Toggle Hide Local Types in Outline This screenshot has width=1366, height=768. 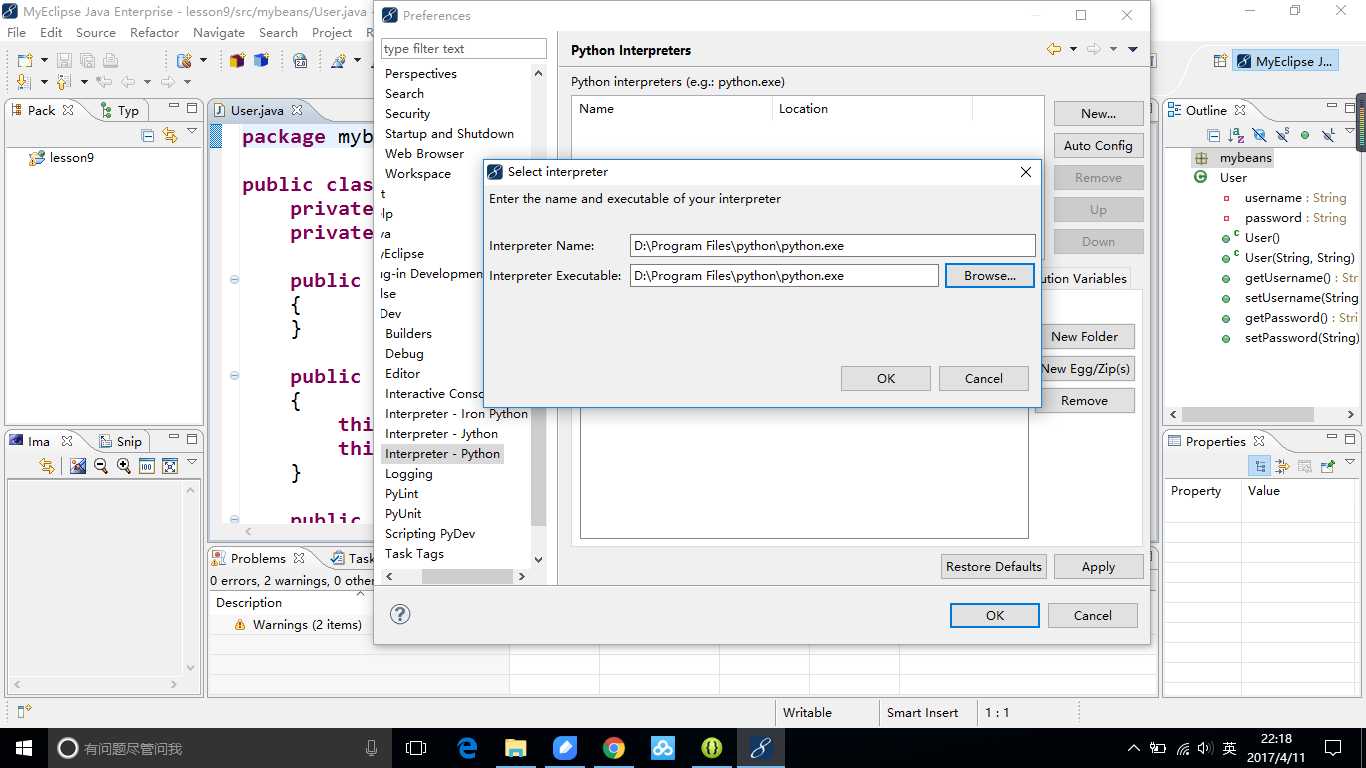(1328, 135)
